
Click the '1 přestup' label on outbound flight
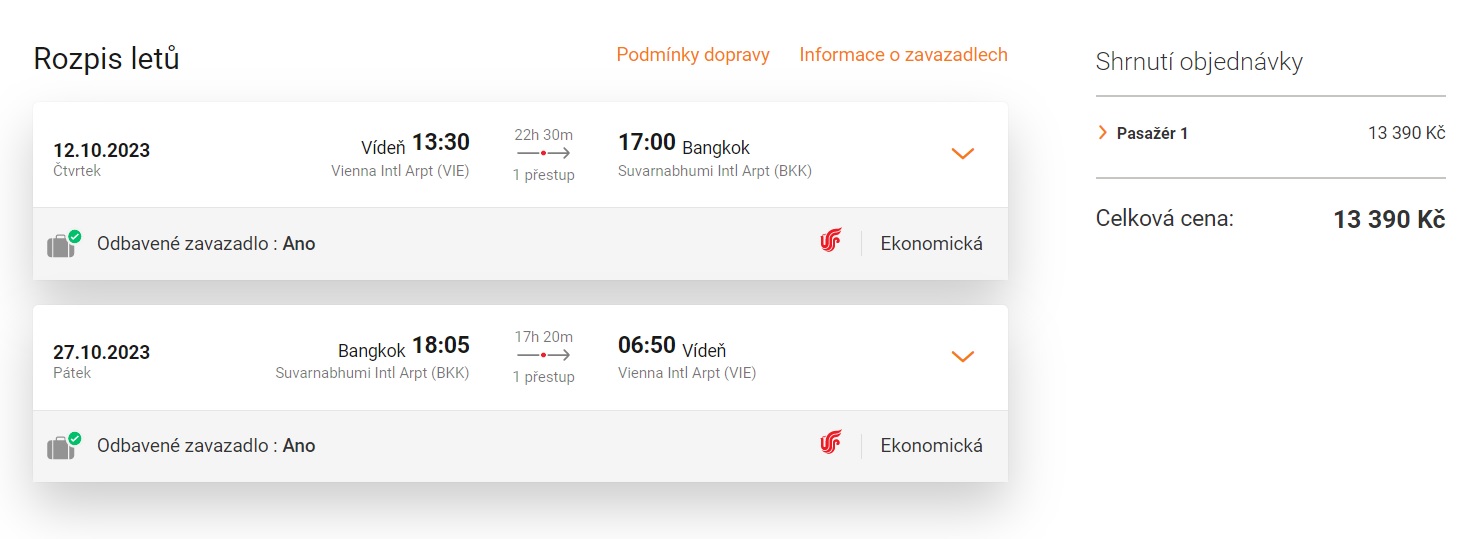point(543,175)
